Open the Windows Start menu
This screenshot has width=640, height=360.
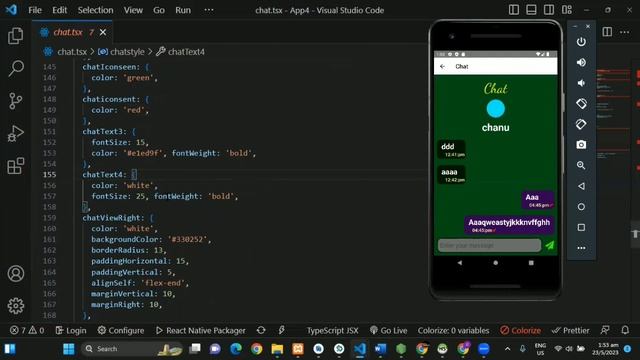69,349
